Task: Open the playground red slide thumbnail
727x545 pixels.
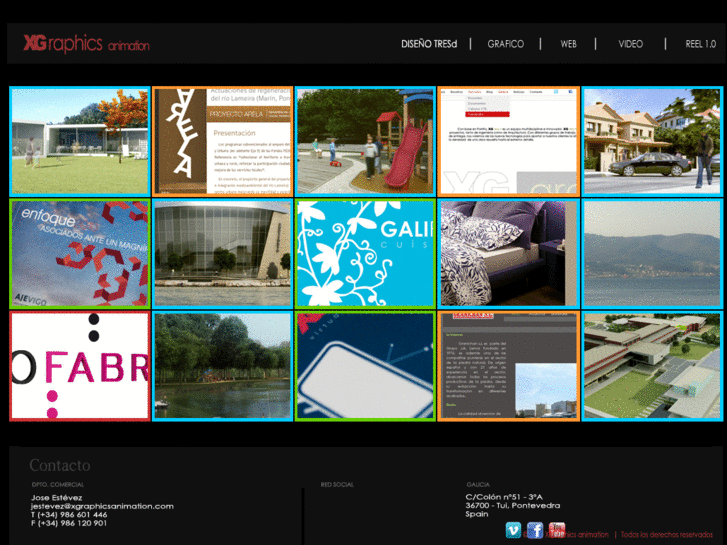Action: (x=365, y=141)
